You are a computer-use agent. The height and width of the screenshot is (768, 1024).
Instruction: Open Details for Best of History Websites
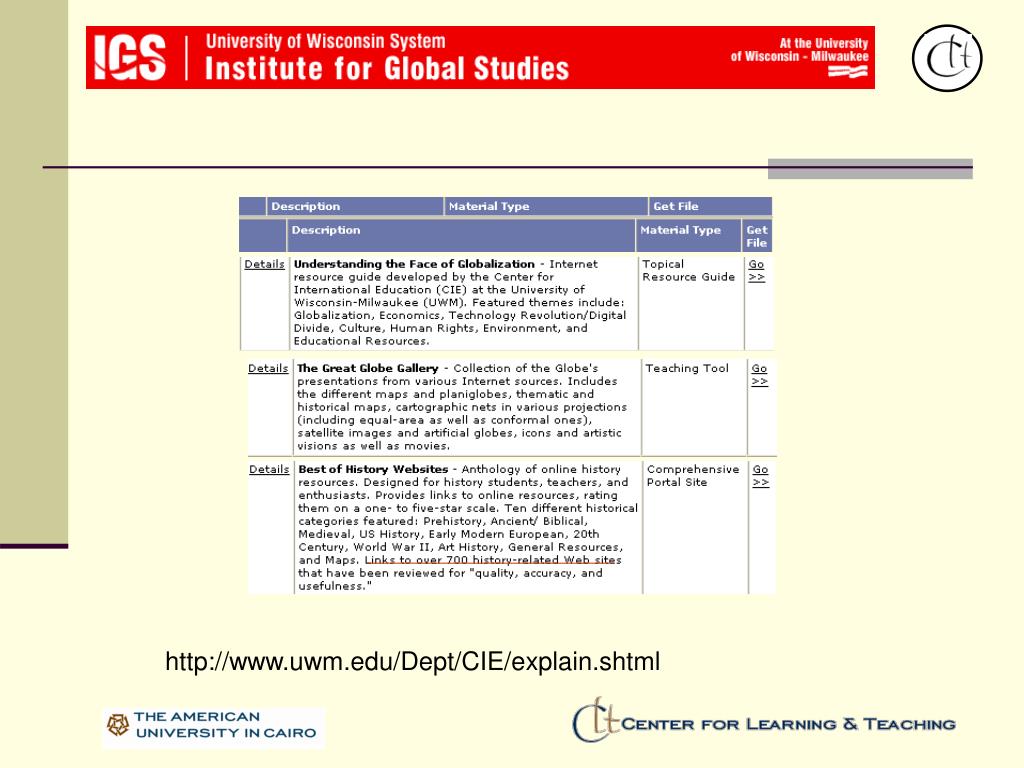[269, 470]
